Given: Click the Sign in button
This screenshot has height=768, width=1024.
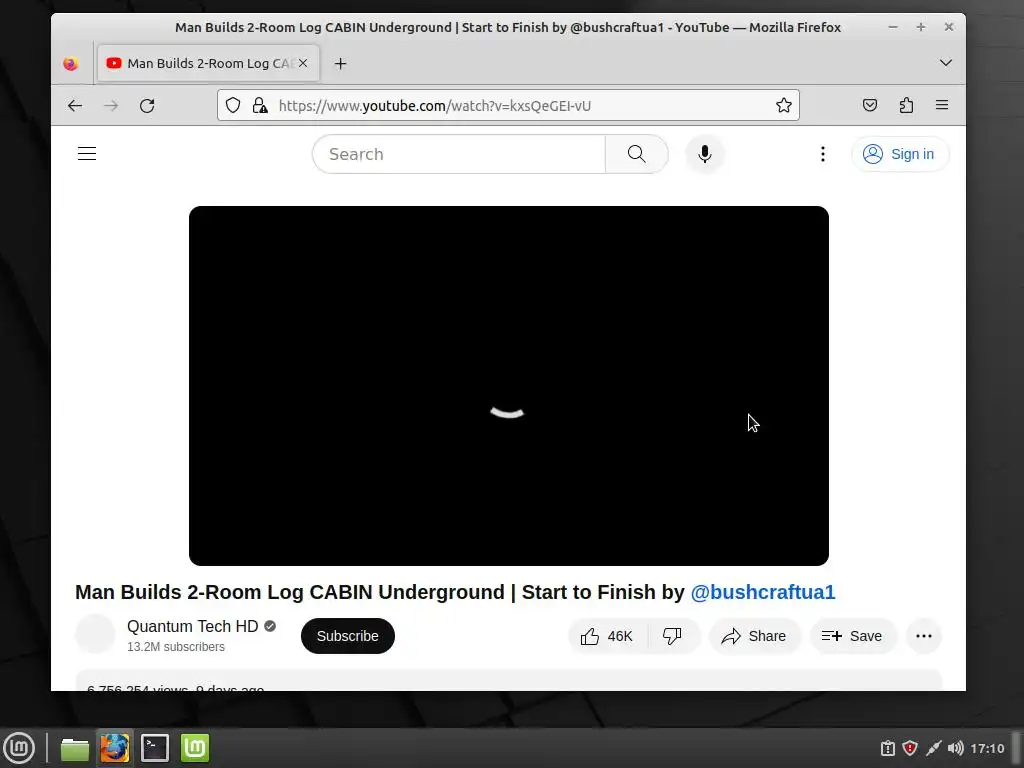Looking at the screenshot, I should coord(900,154).
